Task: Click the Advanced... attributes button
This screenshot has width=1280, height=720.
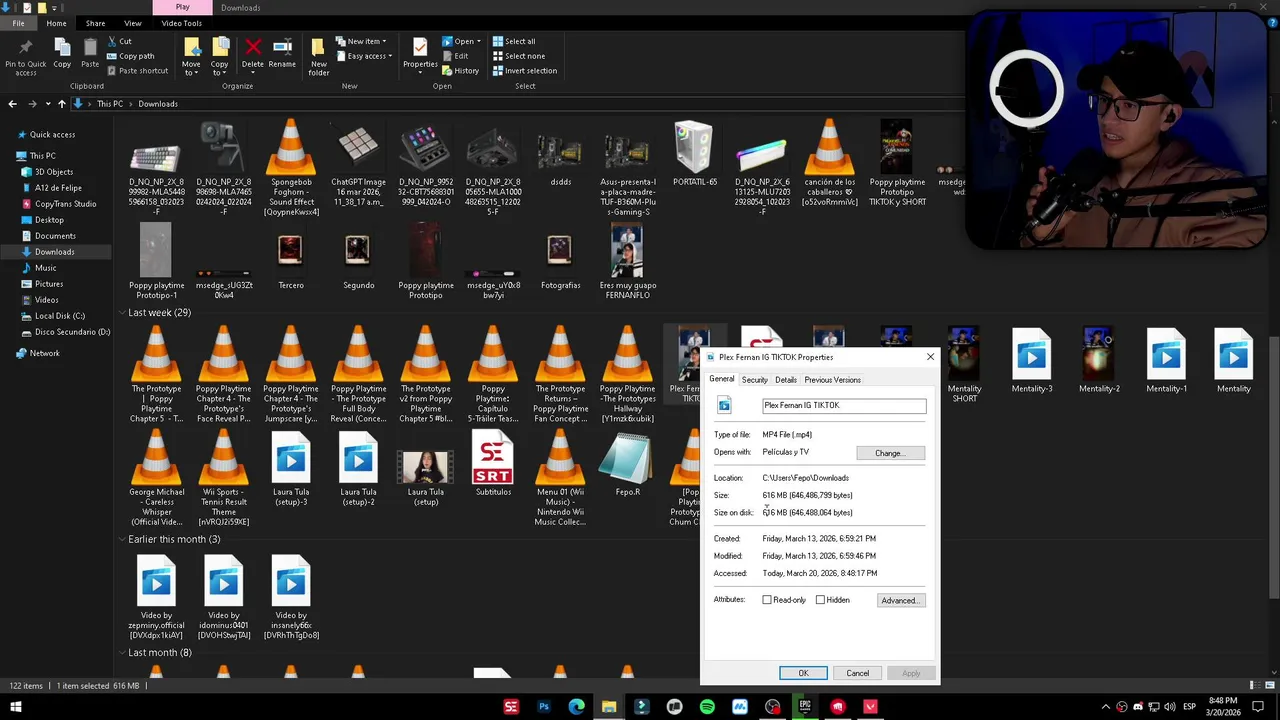Action: [x=901, y=600]
